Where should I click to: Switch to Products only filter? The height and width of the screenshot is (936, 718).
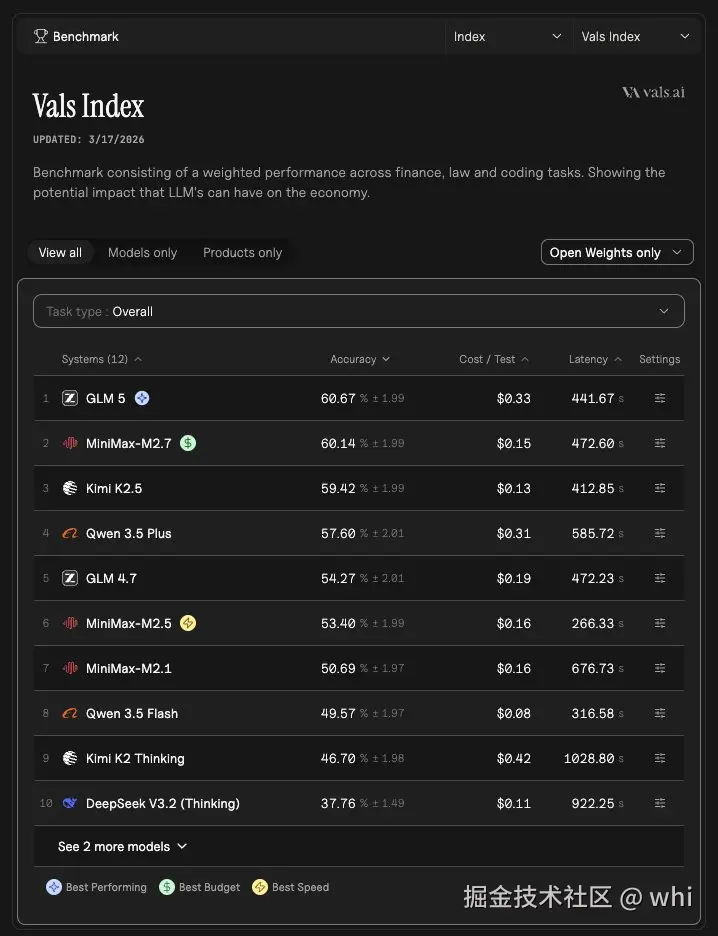(242, 253)
